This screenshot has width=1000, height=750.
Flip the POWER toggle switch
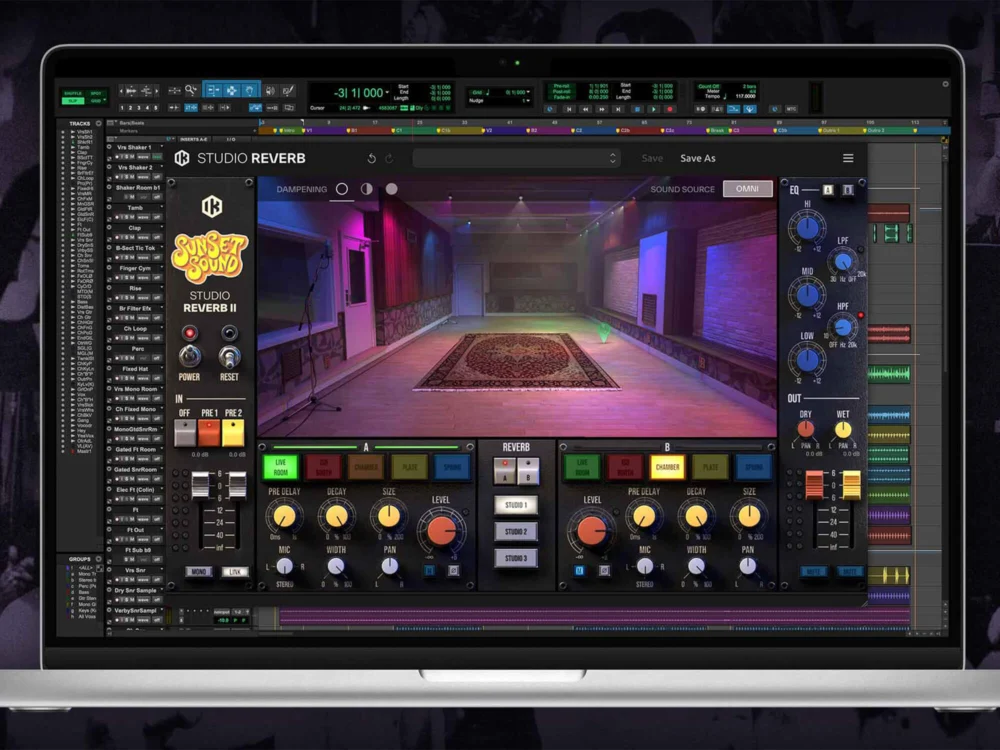[189, 356]
